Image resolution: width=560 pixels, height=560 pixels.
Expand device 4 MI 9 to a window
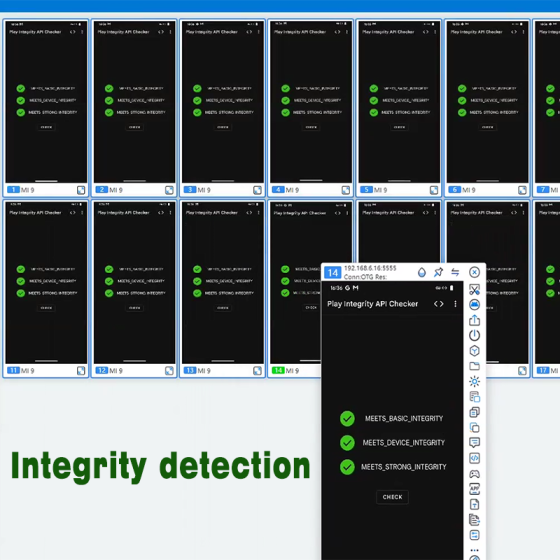[346, 190]
